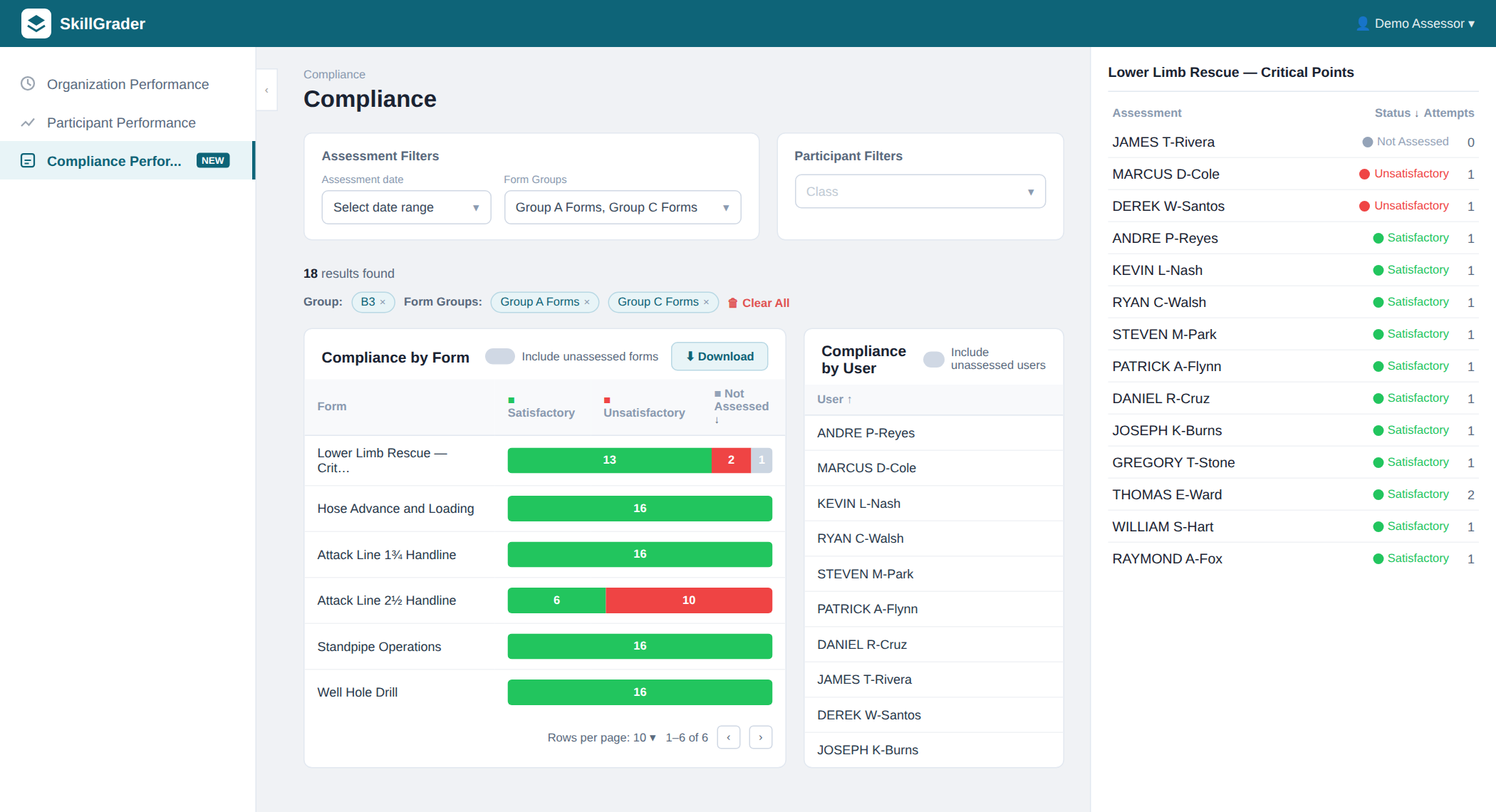1496x812 pixels.
Task: Select the clock icon beside Organization Performance
Action: point(27,83)
